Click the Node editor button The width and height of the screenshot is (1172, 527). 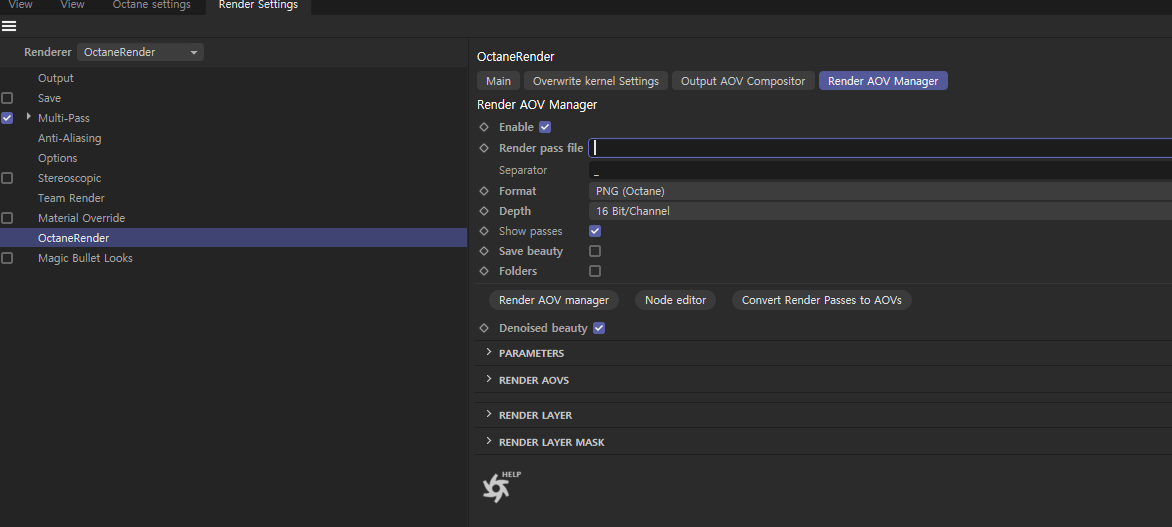pos(676,300)
